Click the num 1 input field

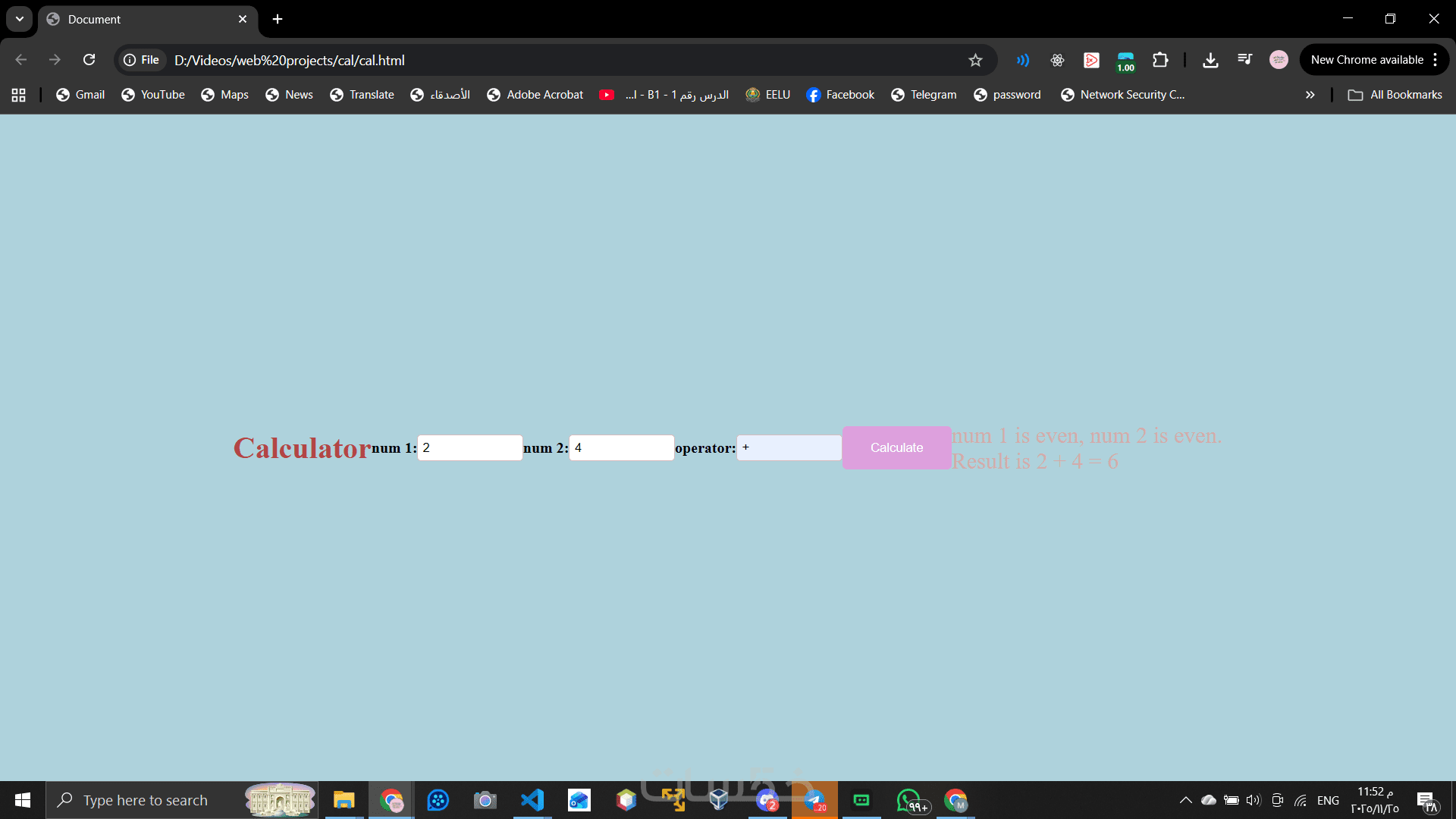pyautogui.click(x=469, y=447)
